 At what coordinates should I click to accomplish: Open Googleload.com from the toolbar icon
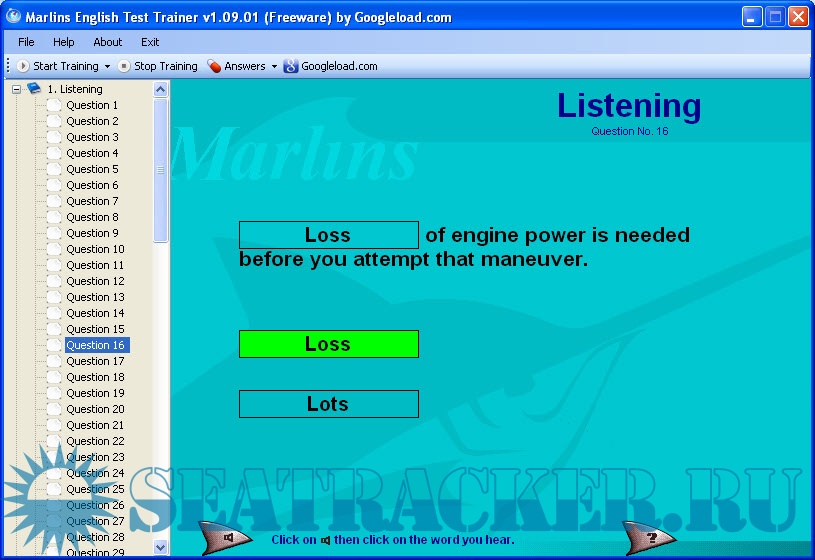(291, 66)
